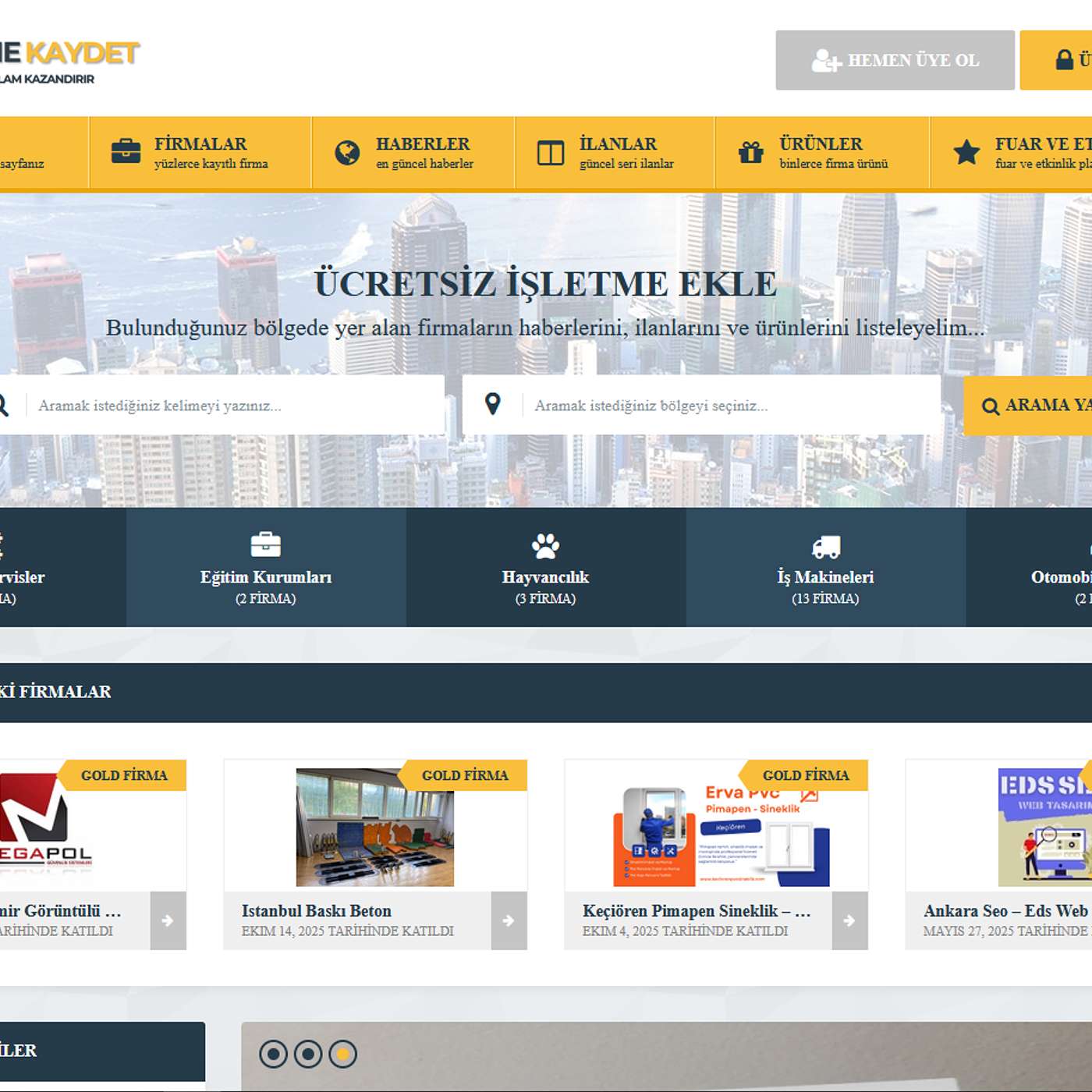This screenshot has width=1092, height=1092.
Task: Open the Ankara Seo – Eds Web listing
Action: (x=1005, y=910)
